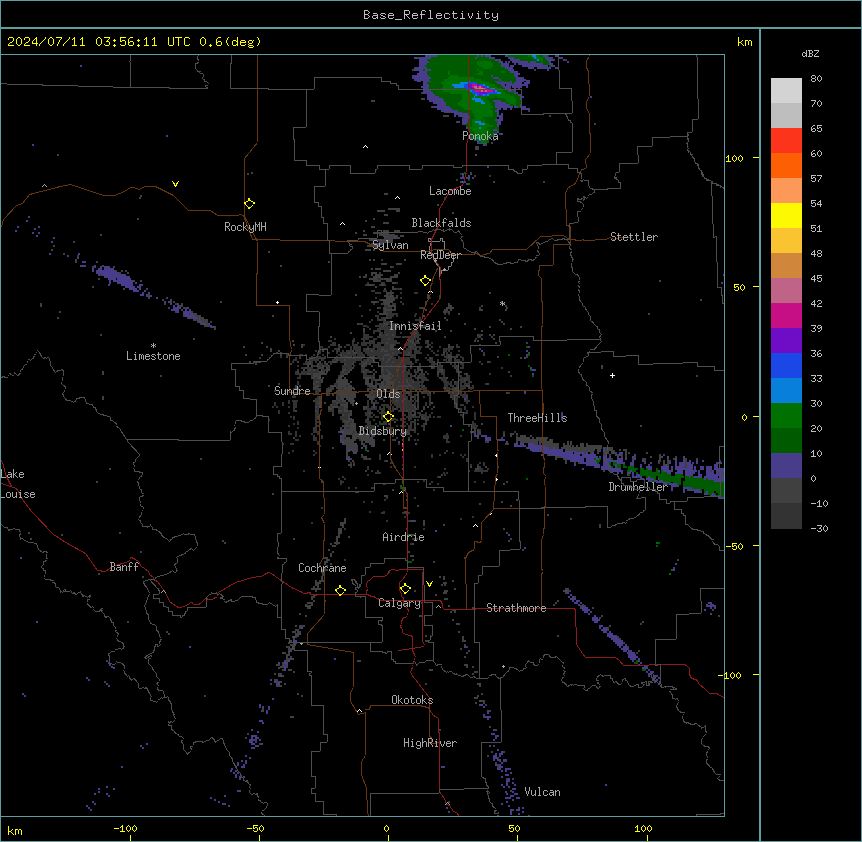Click the asterisk marker above Limestone

click(153, 346)
